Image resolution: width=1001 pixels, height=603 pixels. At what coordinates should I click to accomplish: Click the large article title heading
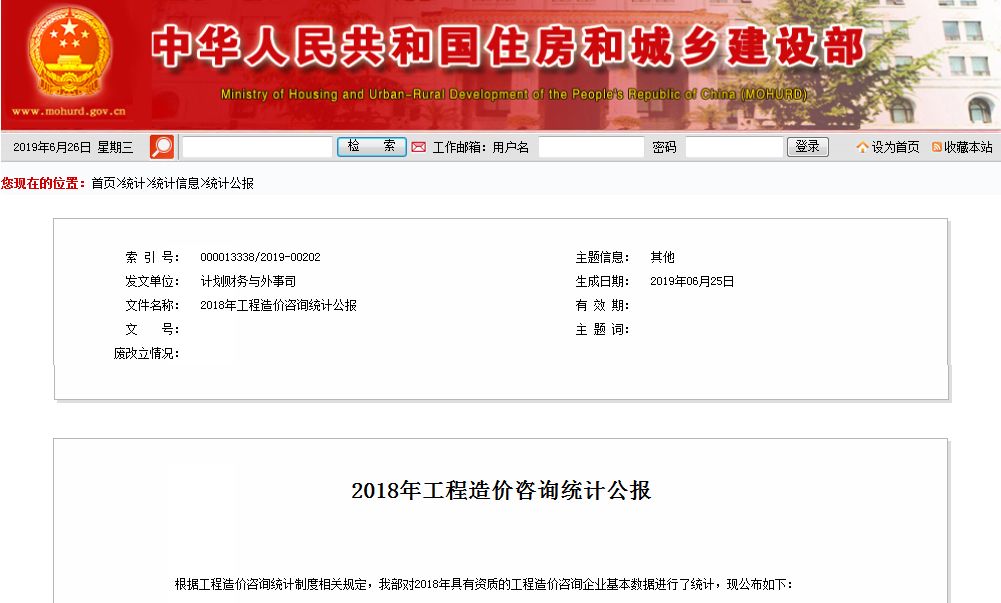coord(501,490)
